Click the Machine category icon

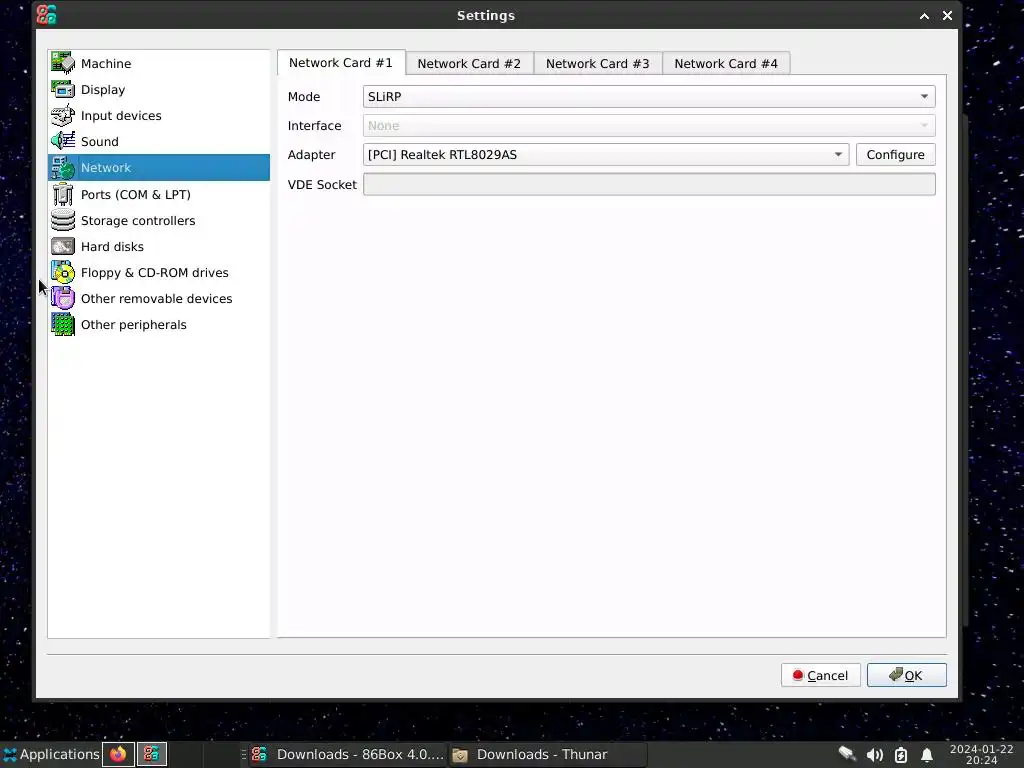pyautogui.click(x=63, y=63)
